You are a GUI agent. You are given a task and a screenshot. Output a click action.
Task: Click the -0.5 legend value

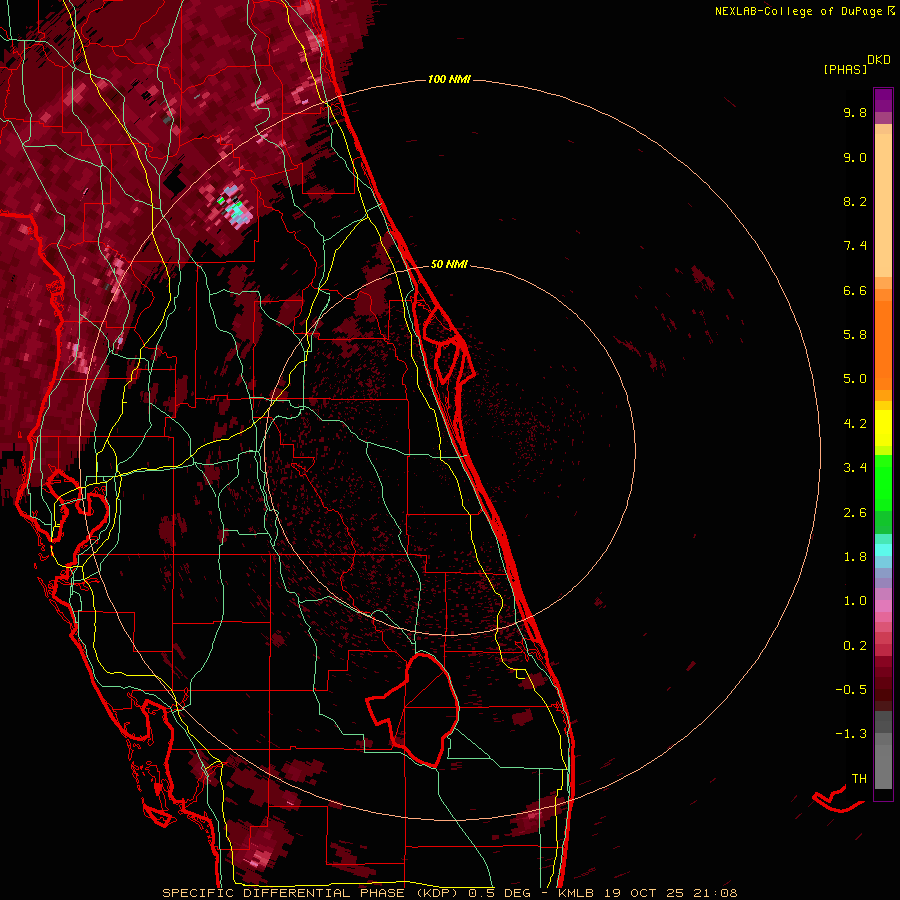[851, 690]
